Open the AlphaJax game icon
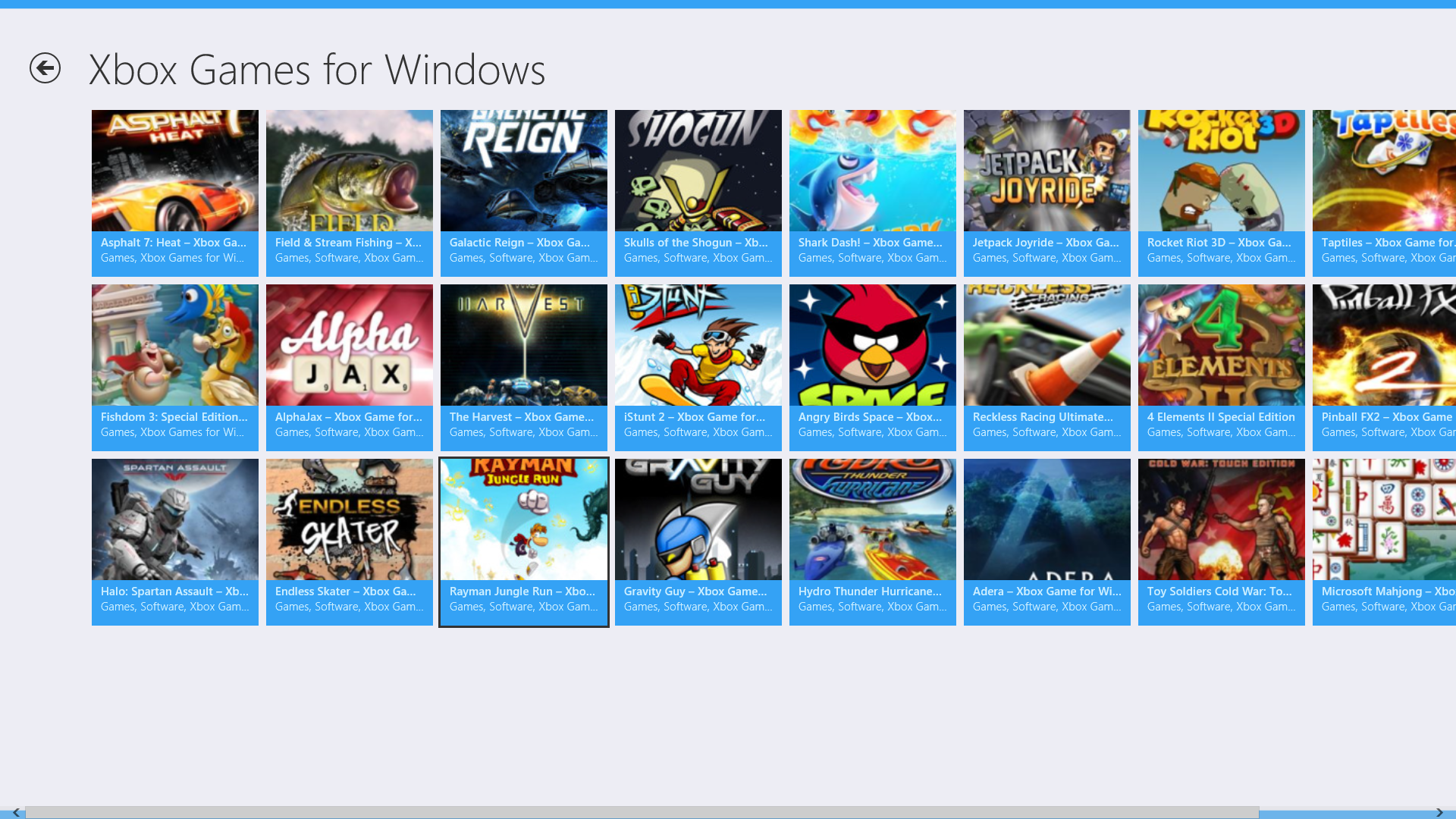This screenshot has width=1456, height=819. tap(349, 346)
